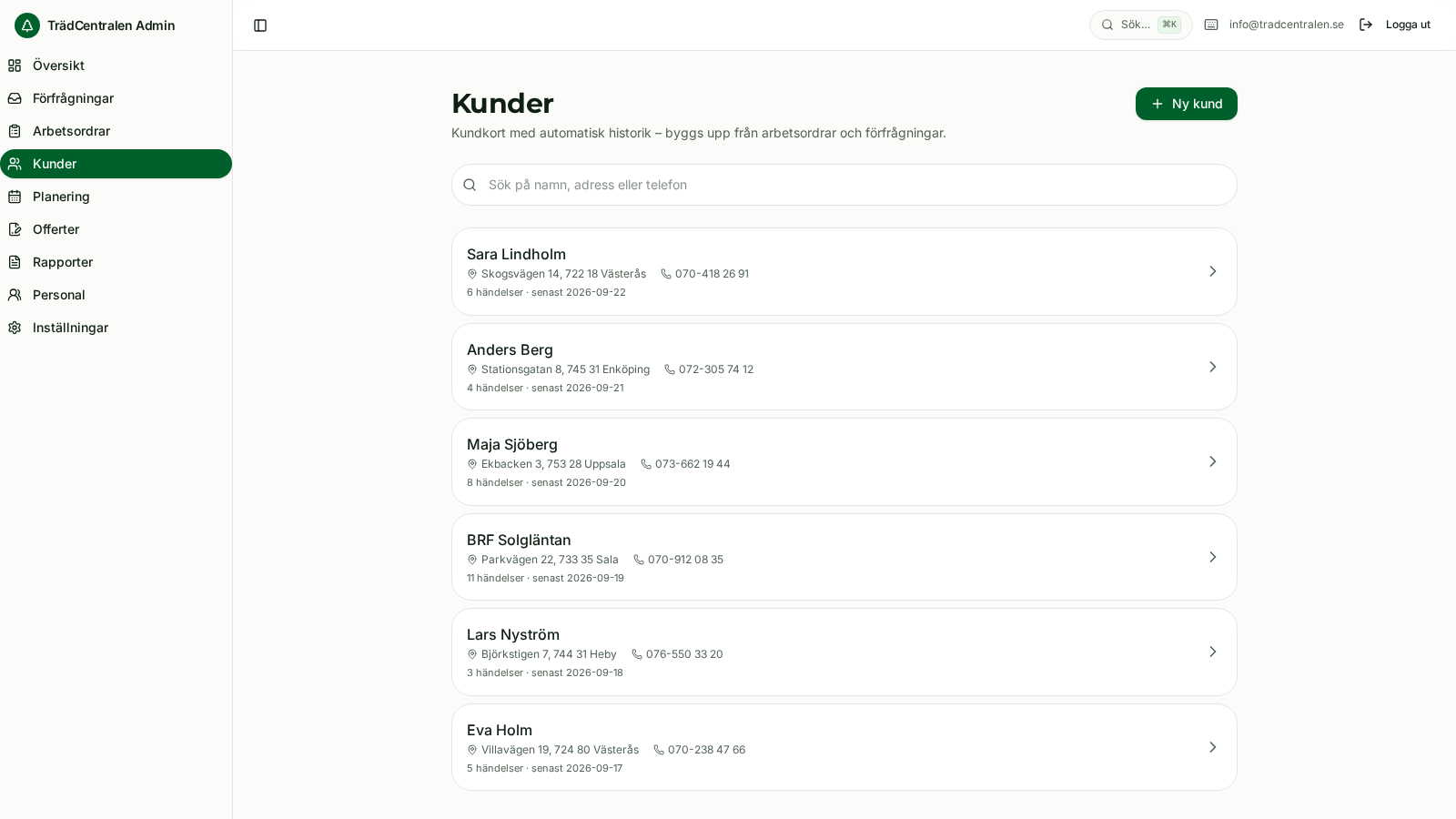1456x819 pixels.
Task: Click the Rapporter file icon
Action: click(15, 262)
